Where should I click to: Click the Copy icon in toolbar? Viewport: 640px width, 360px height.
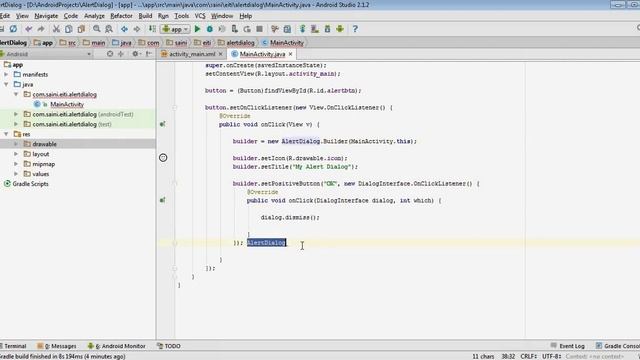[69, 29]
